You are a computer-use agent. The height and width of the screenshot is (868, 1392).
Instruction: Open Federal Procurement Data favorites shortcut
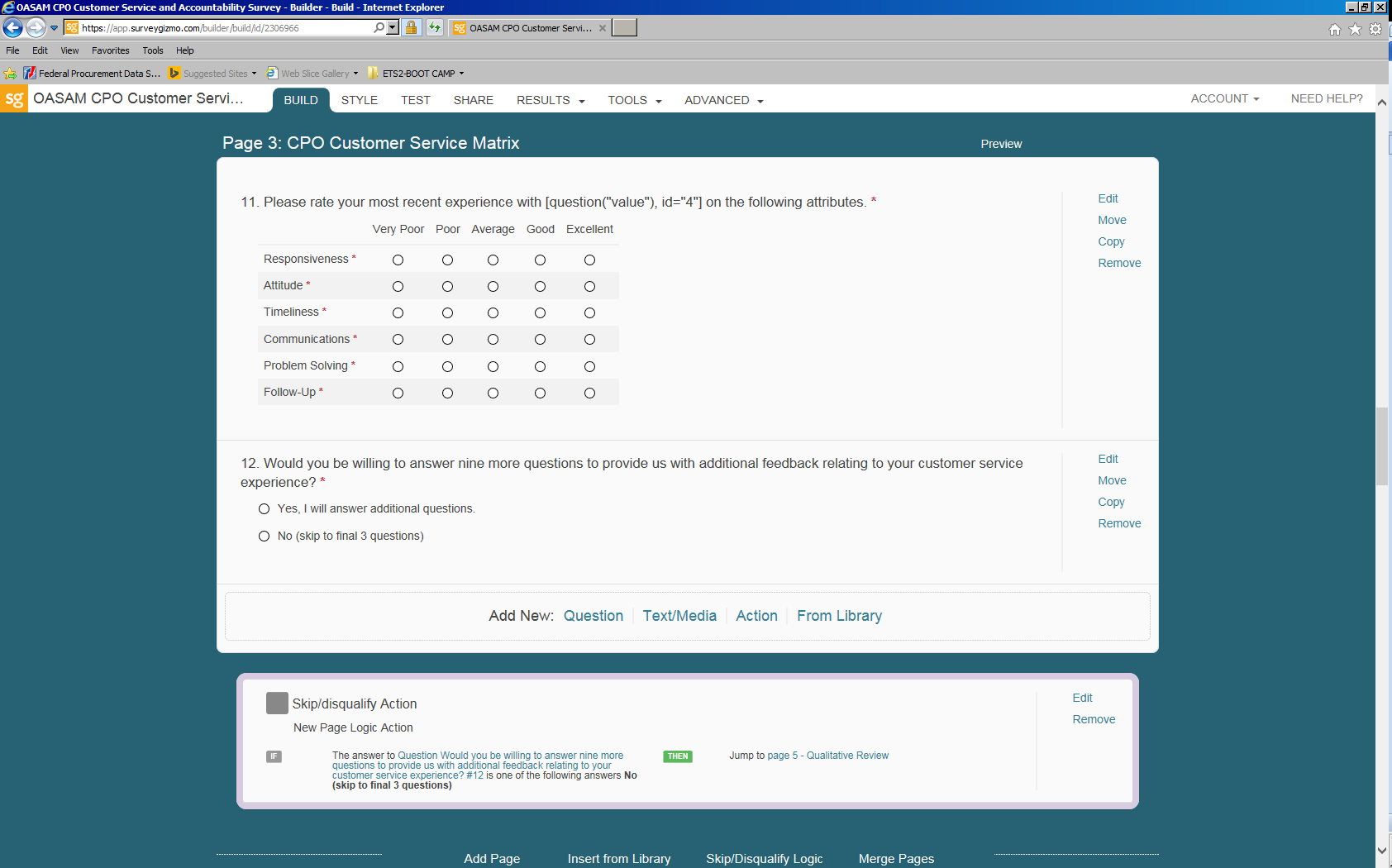click(92, 74)
